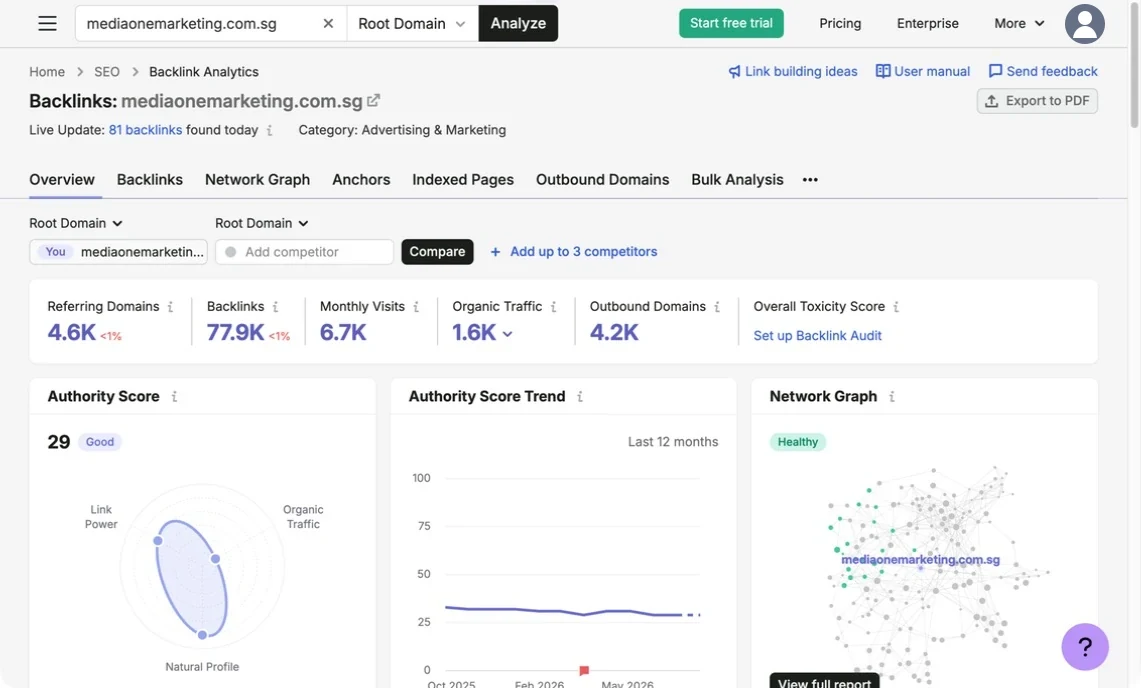
Task: Click info icon beside Outbound Domains
Action: [x=717, y=307]
